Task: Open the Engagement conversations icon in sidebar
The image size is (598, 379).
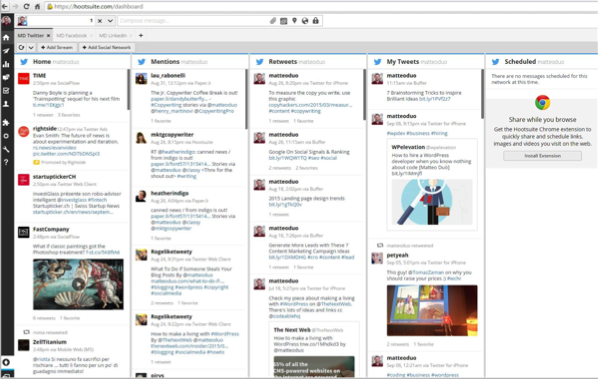Action: [6, 77]
